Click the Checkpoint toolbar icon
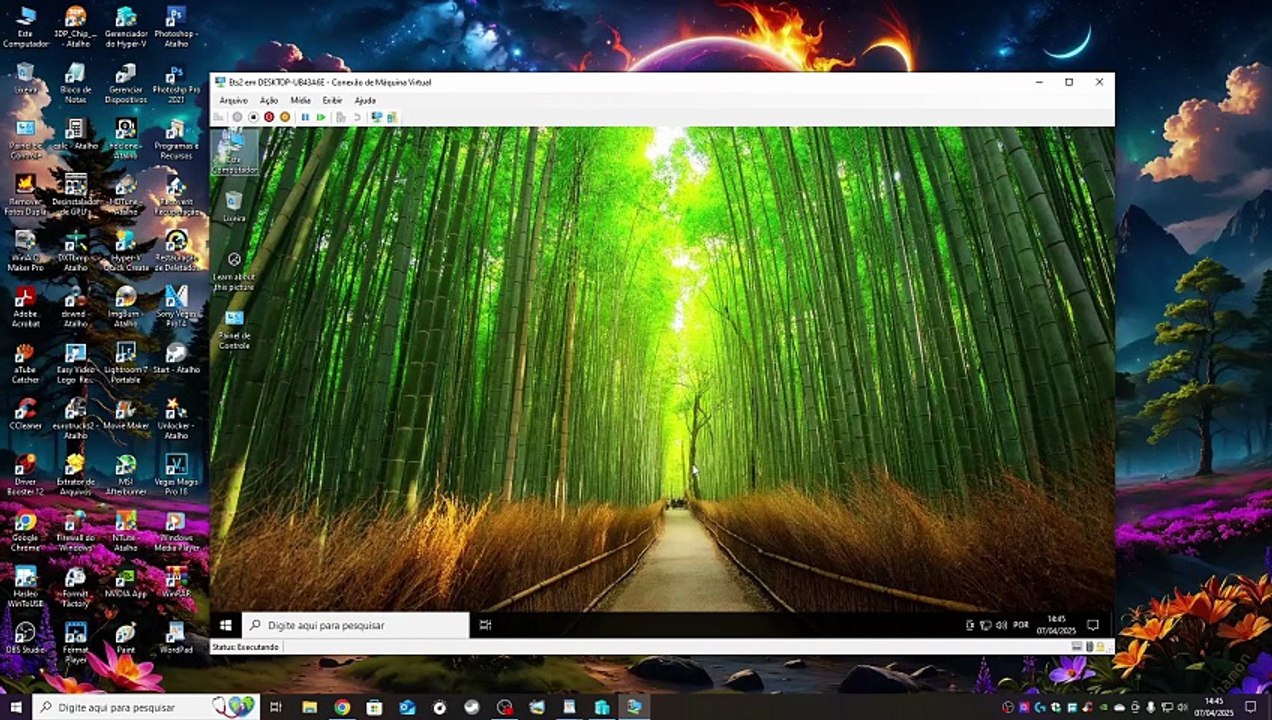This screenshot has height=720, width=1272. point(341,117)
